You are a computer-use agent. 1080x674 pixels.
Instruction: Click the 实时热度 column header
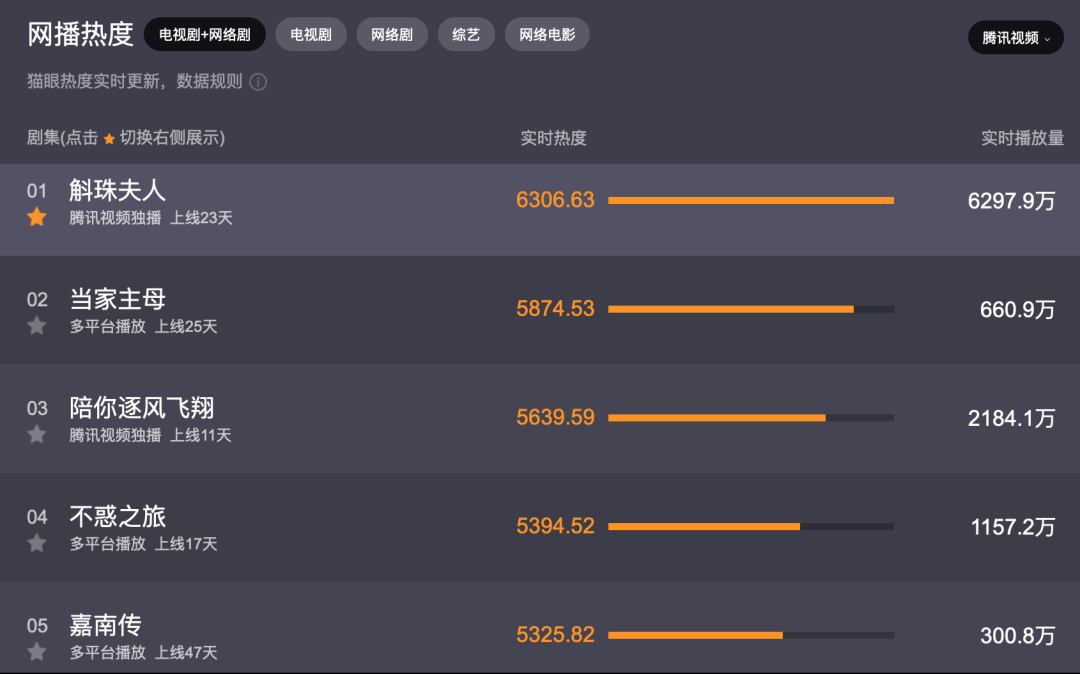click(553, 138)
